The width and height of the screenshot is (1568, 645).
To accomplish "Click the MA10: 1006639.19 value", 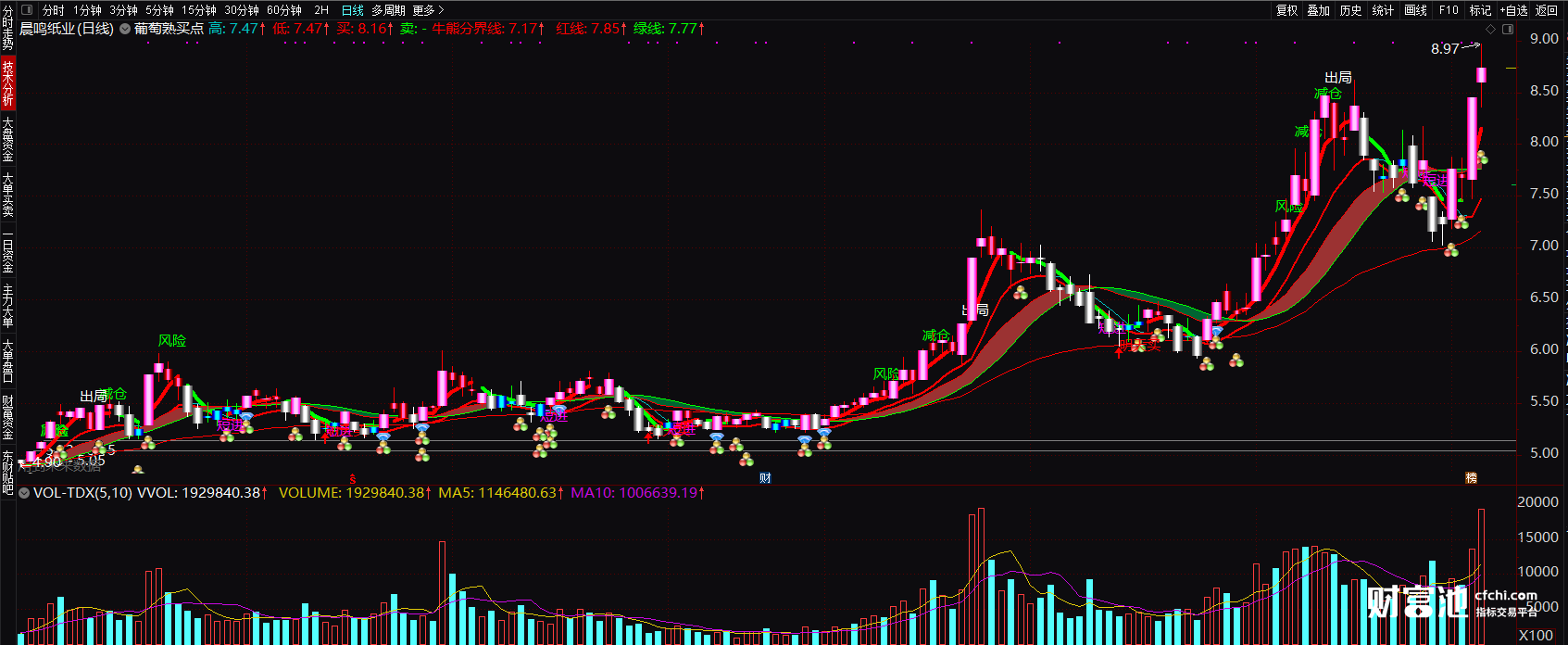I will pyautogui.click(x=637, y=493).
